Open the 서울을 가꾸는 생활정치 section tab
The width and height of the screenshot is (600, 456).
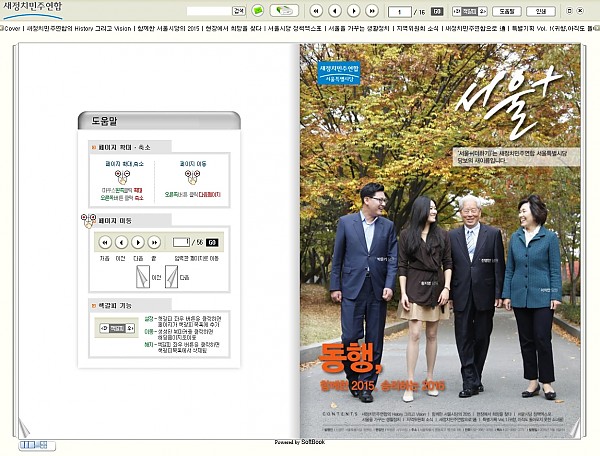click(x=359, y=28)
